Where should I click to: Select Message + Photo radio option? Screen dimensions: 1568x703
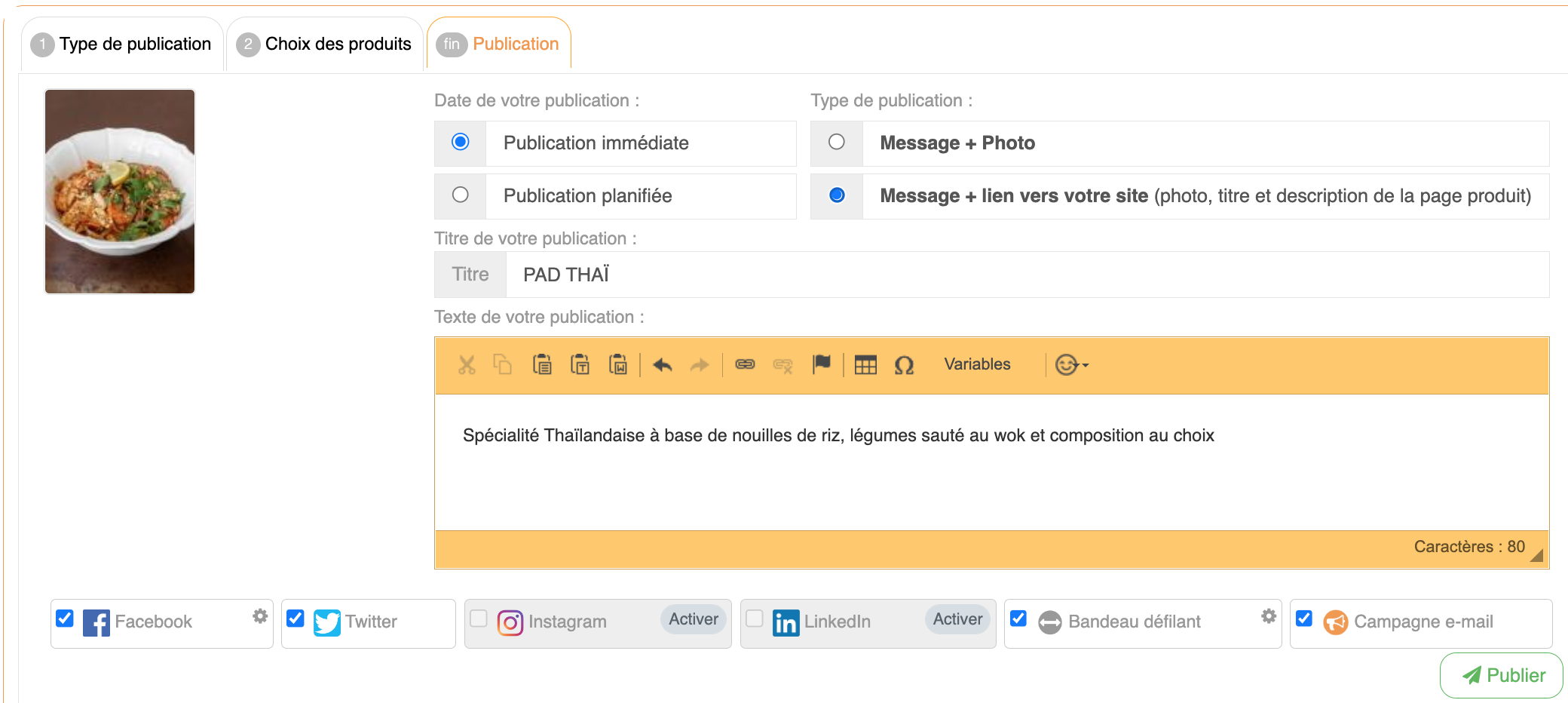click(x=837, y=143)
